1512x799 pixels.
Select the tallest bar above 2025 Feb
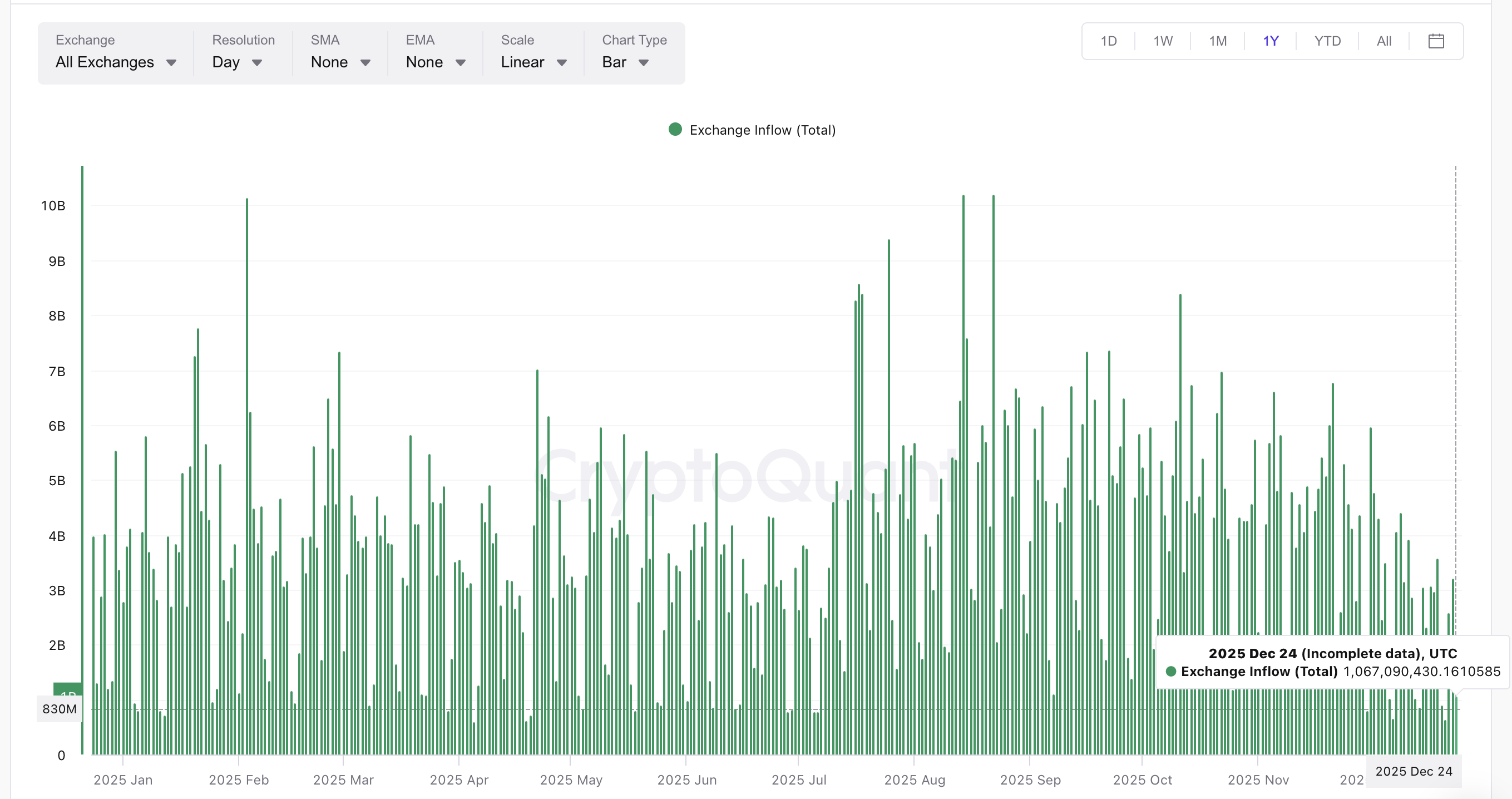pyautogui.click(x=246, y=411)
